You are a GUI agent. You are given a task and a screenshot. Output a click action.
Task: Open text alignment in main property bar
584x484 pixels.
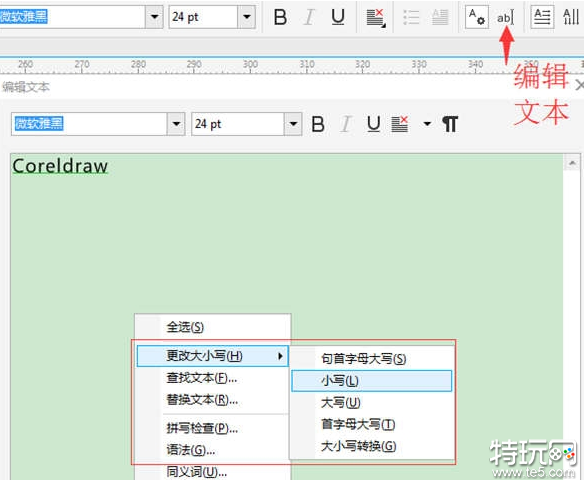click(376, 18)
